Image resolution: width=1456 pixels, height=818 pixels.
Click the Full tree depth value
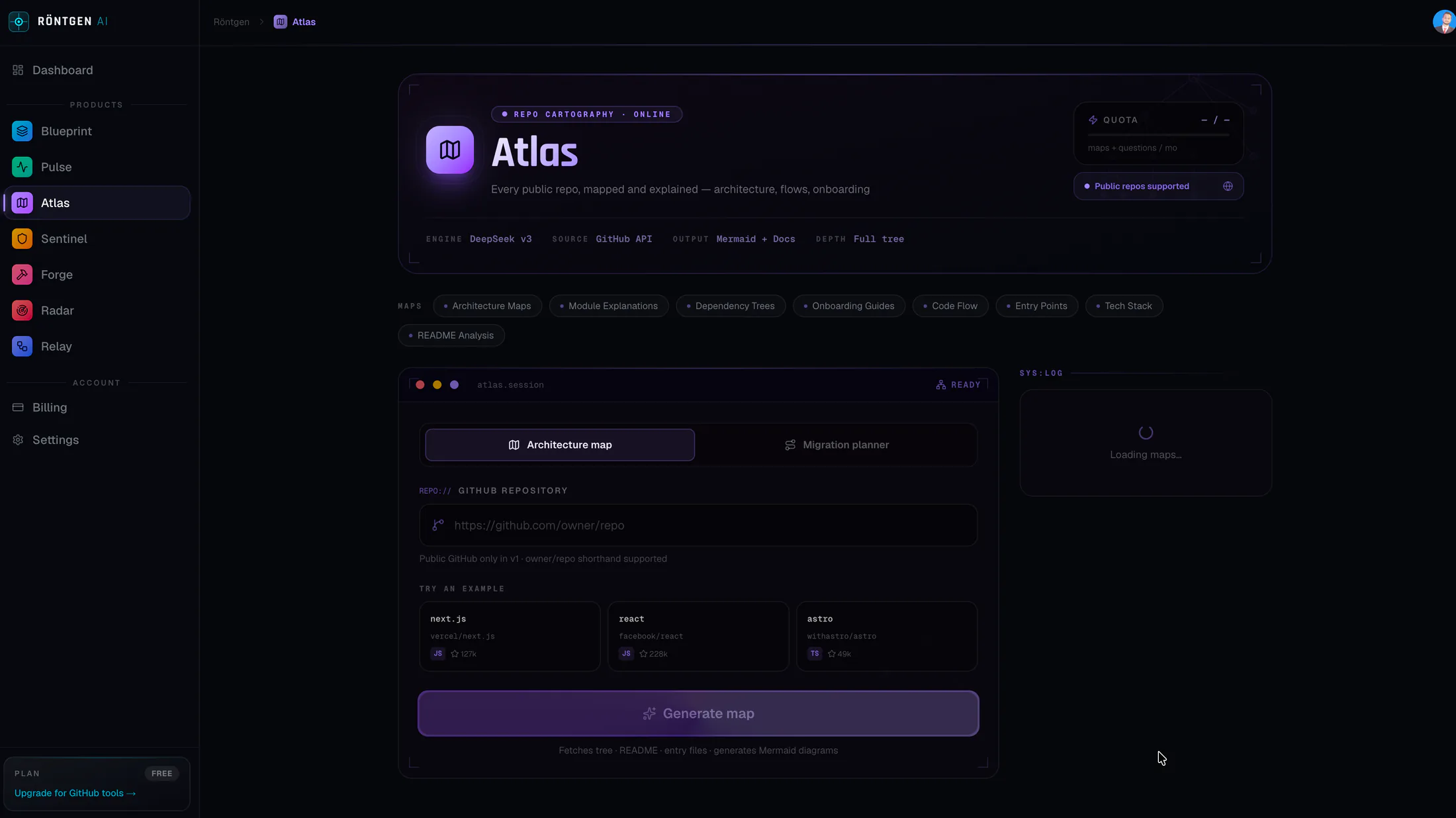(879, 239)
